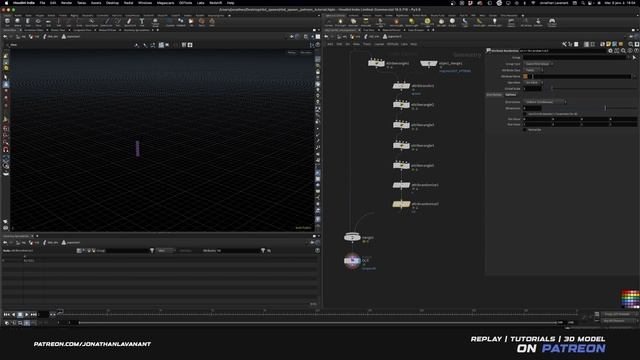
Task: Select the Camera shelf tool
Action: pyautogui.click(x=328, y=22)
